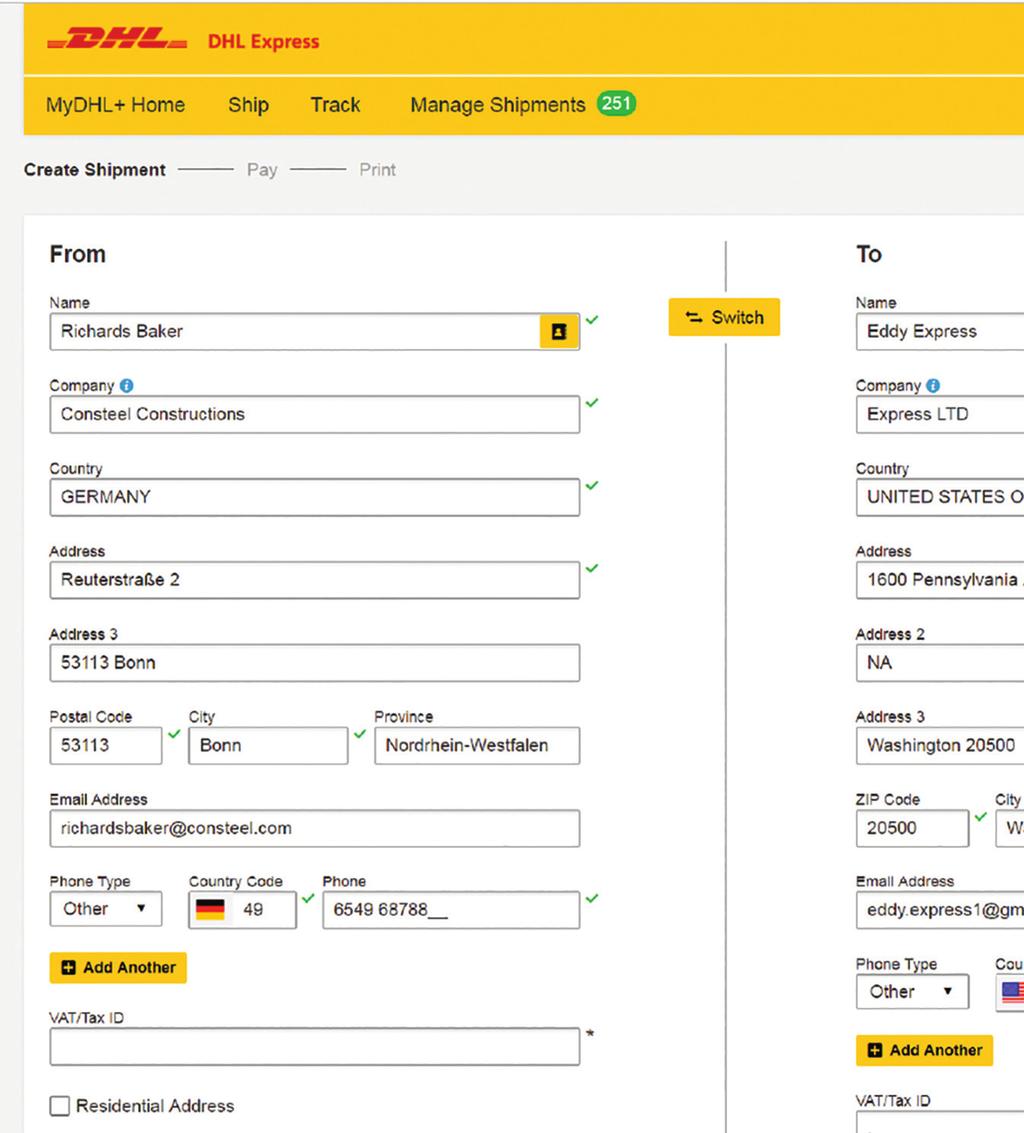Viewport: 1024px width, 1133px height.
Task: Click the German flag in Country Code
Action: (210, 909)
